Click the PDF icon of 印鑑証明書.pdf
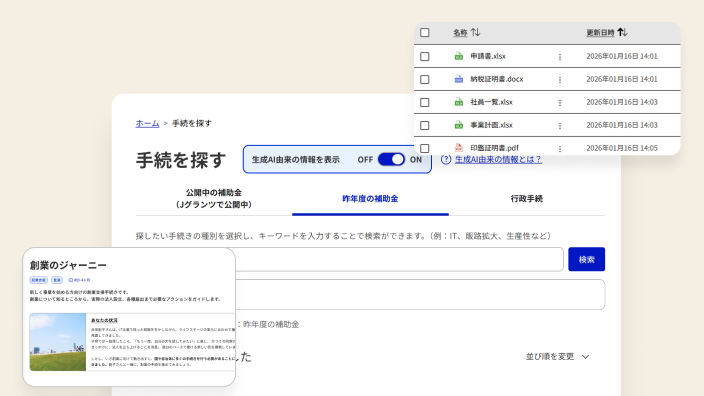The width and height of the screenshot is (704, 396). coord(458,148)
